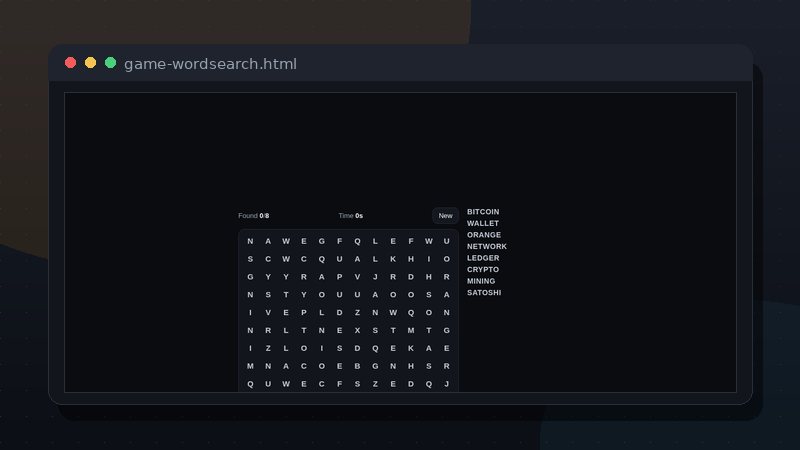Start a new puzzle with New button
The image size is (800, 450).
pyautogui.click(x=445, y=216)
